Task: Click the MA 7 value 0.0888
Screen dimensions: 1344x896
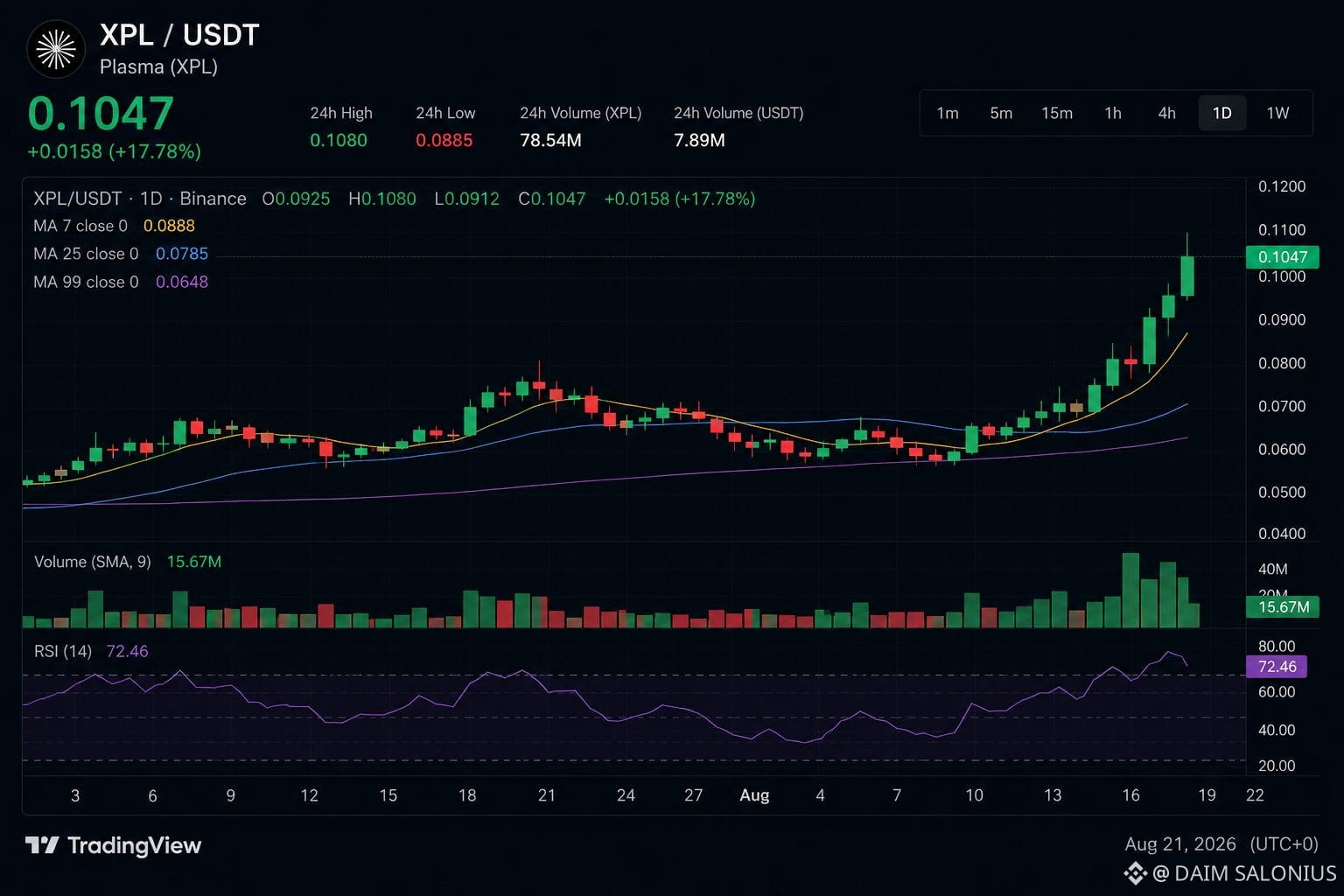Action: (169, 226)
